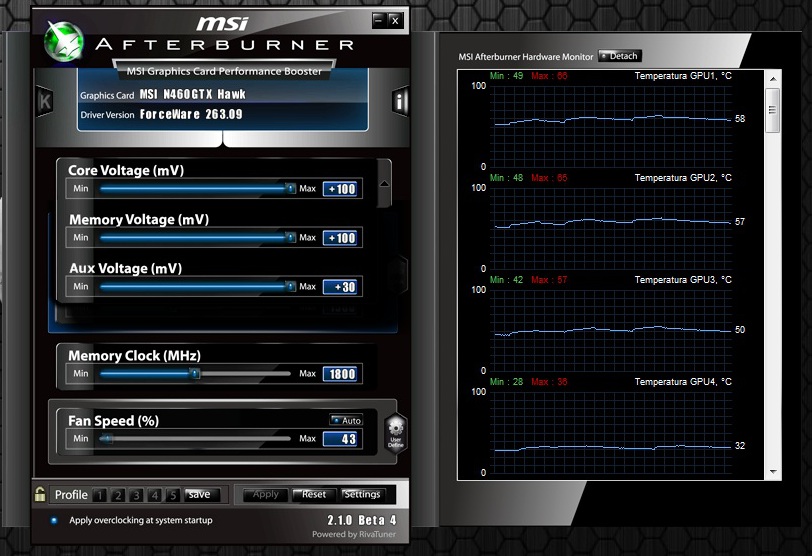The width and height of the screenshot is (812, 556).
Task: Toggle the profile lock padlock icon
Action: [x=40, y=494]
